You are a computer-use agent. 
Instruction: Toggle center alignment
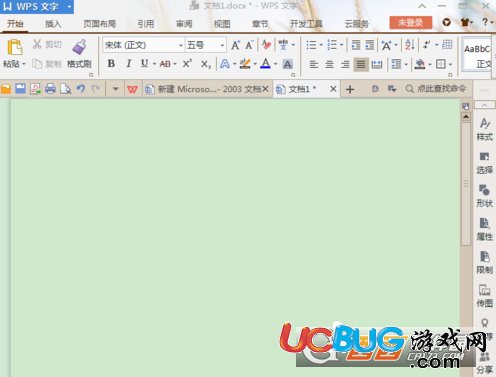[x=329, y=64]
